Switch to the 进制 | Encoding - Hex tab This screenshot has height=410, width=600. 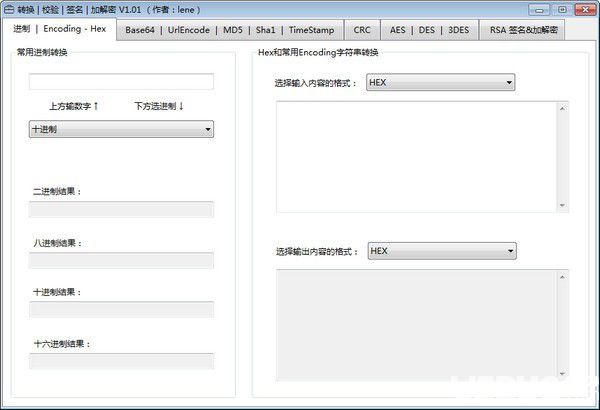pos(59,29)
